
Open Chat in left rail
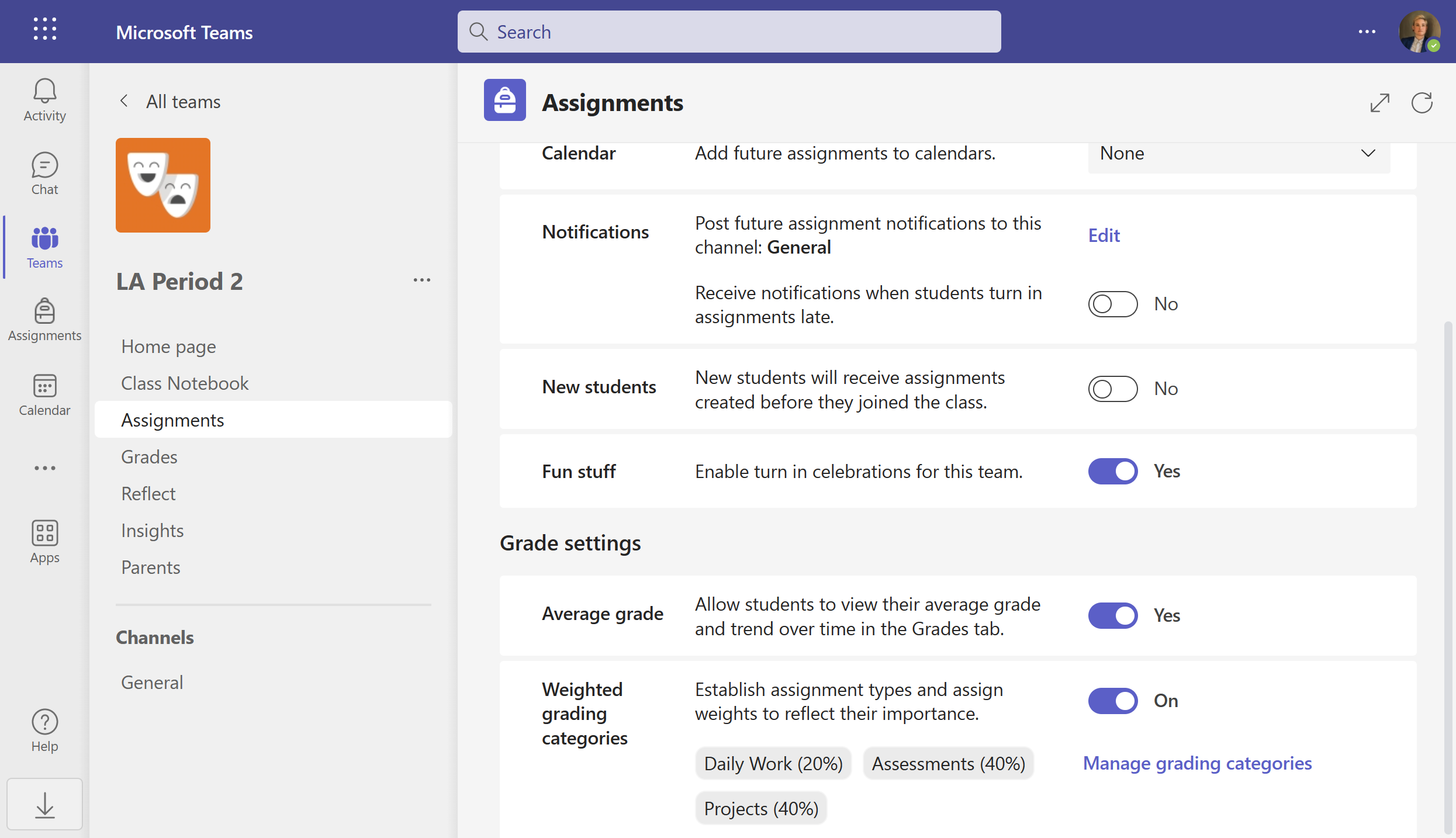[x=44, y=174]
